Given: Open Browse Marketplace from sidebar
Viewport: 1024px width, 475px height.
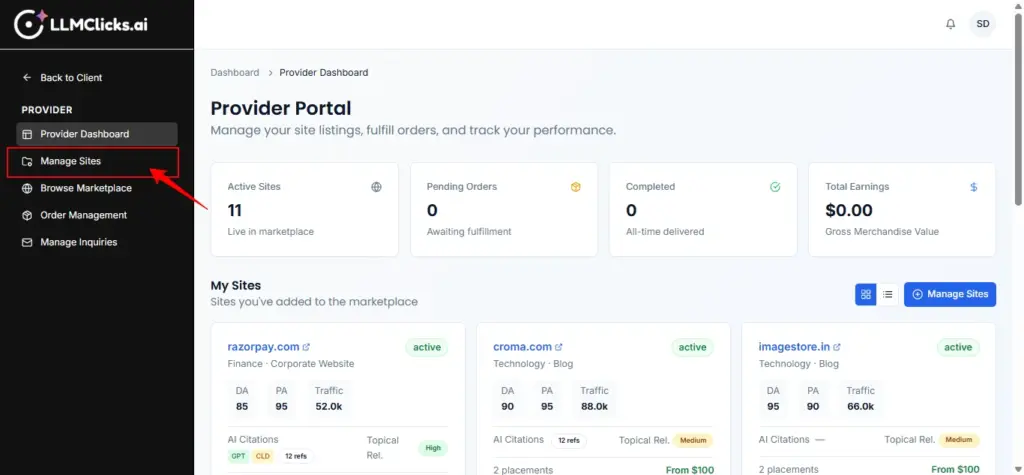Looking at the screenshot, I should point(85,188).
